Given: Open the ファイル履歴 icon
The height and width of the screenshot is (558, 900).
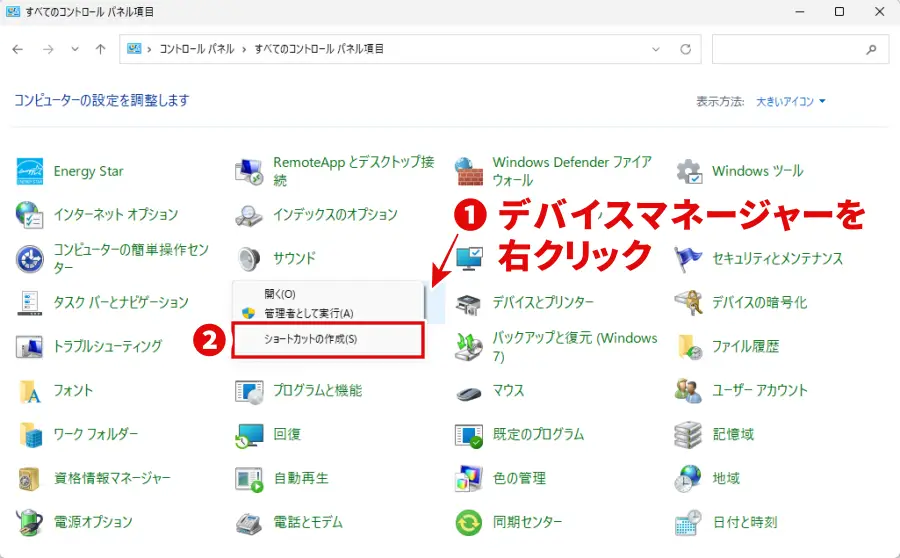Looking at the screenshot, I should click(688, 346).
